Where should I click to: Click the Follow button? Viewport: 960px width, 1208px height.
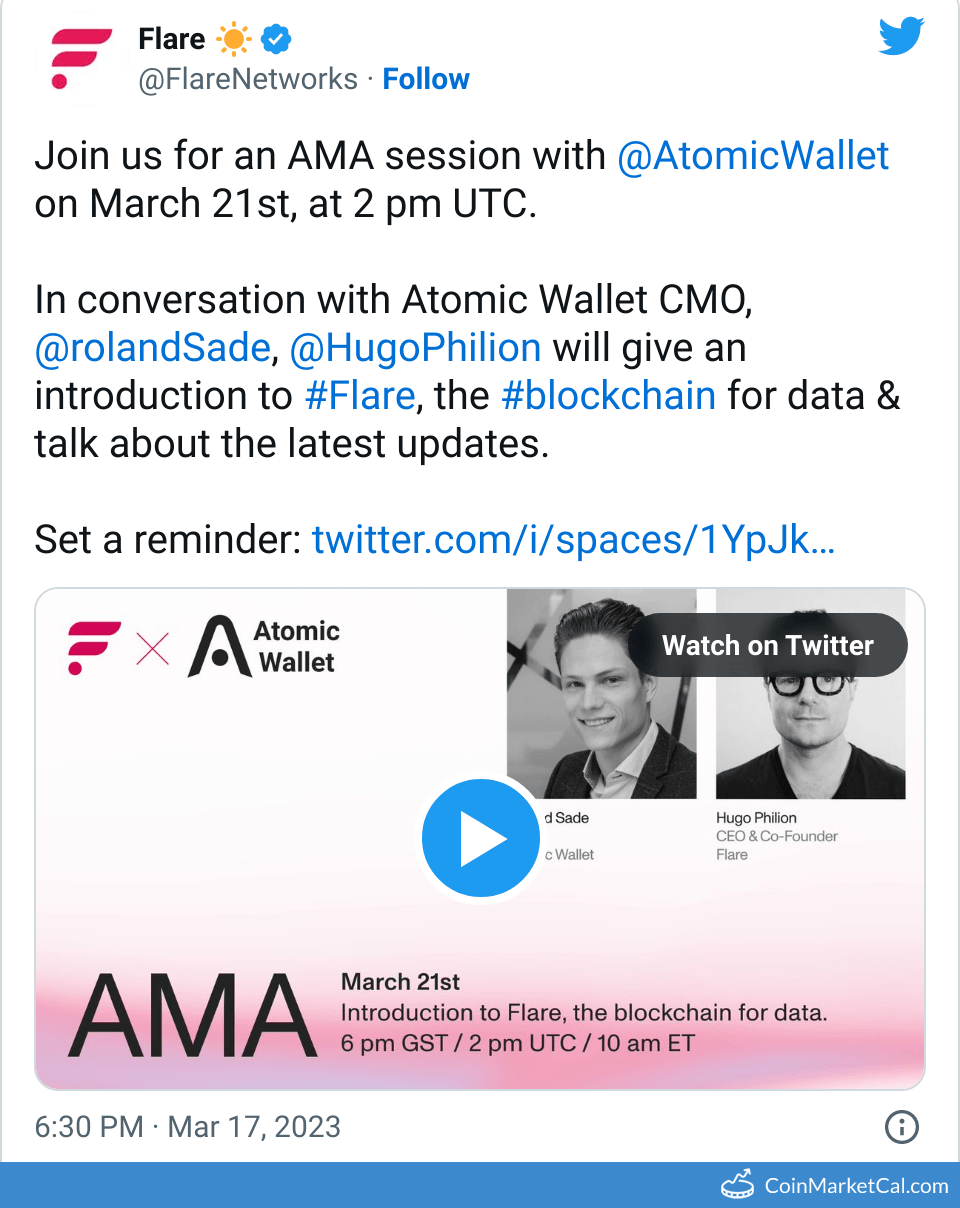coord(426,79)
